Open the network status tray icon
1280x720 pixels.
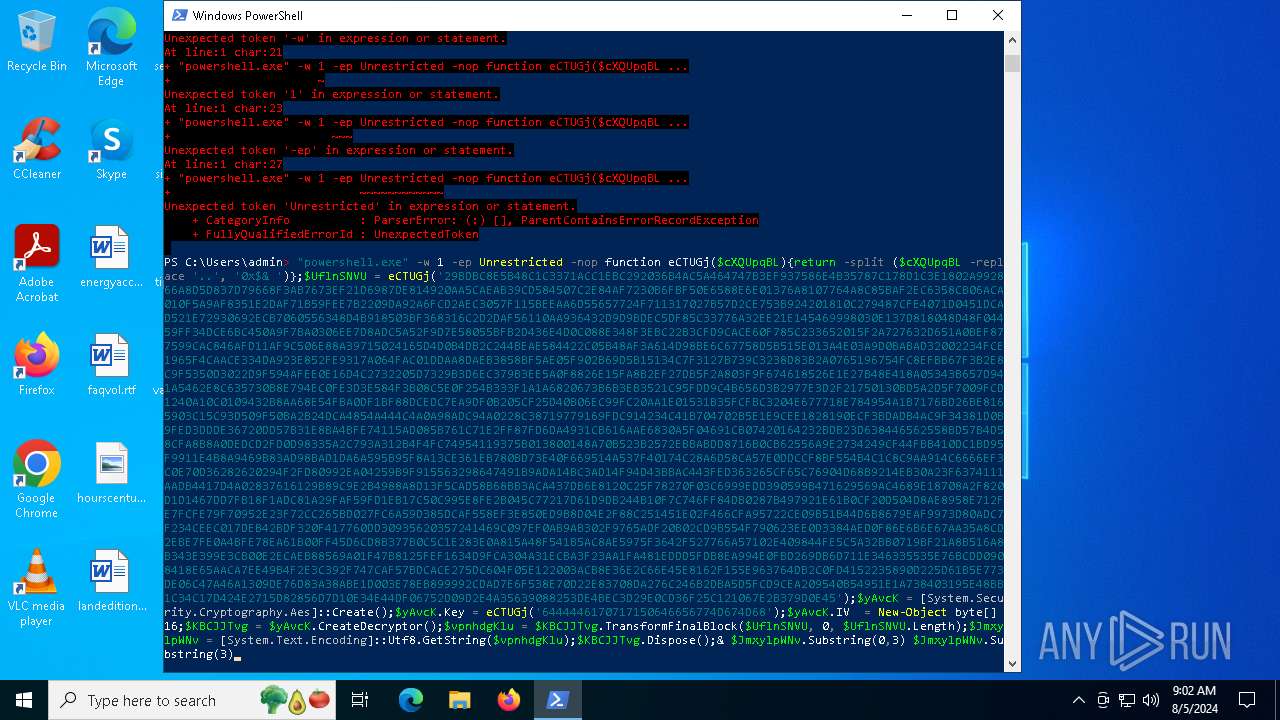click(x=1127, y=700)
